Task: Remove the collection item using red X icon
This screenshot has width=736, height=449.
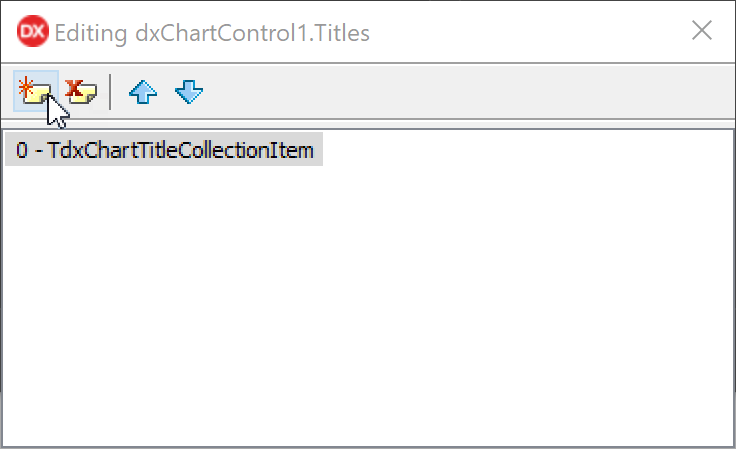Action: click(81, 92)
